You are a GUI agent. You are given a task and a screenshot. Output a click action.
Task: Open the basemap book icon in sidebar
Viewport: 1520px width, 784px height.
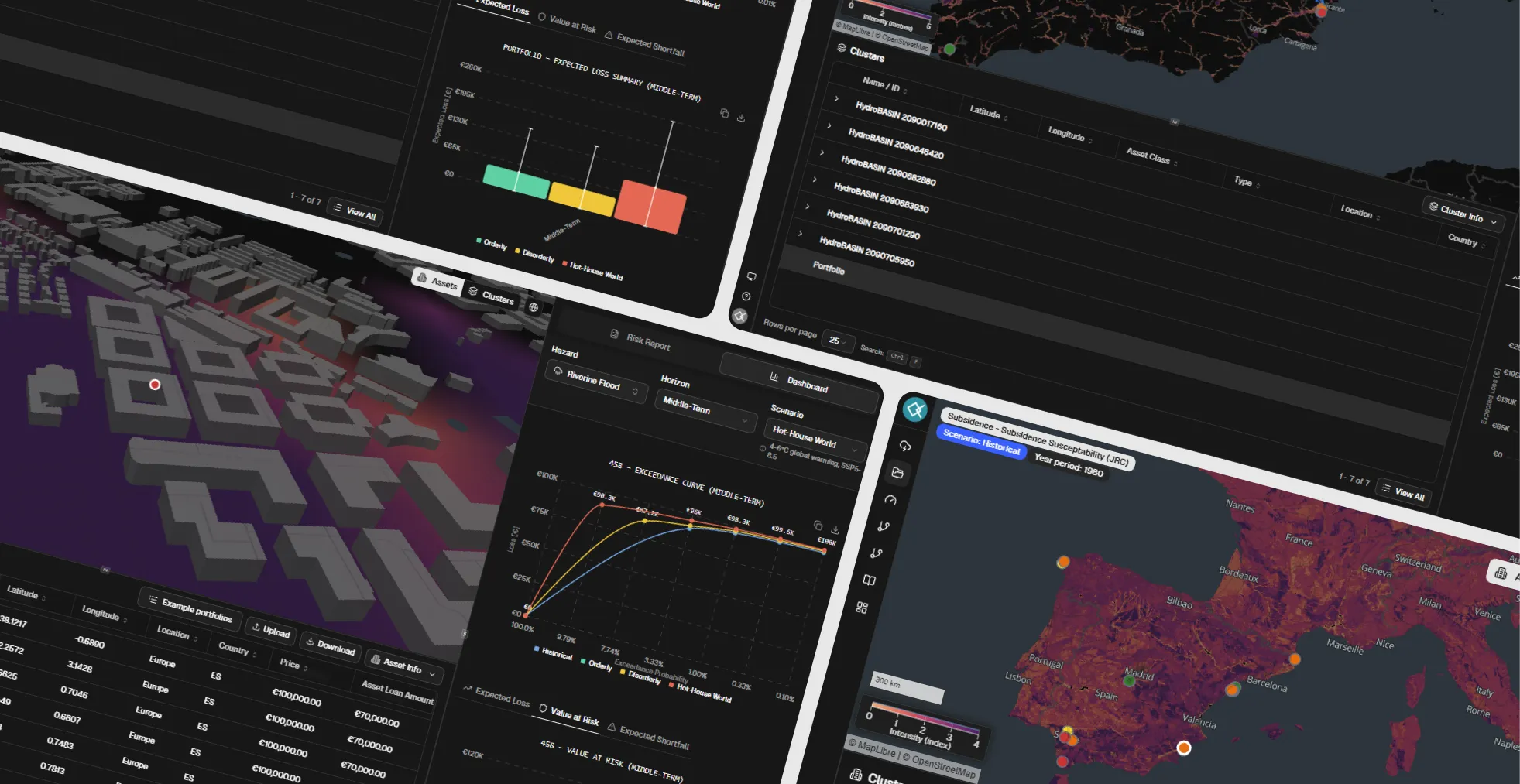click(x=870, y=580)
